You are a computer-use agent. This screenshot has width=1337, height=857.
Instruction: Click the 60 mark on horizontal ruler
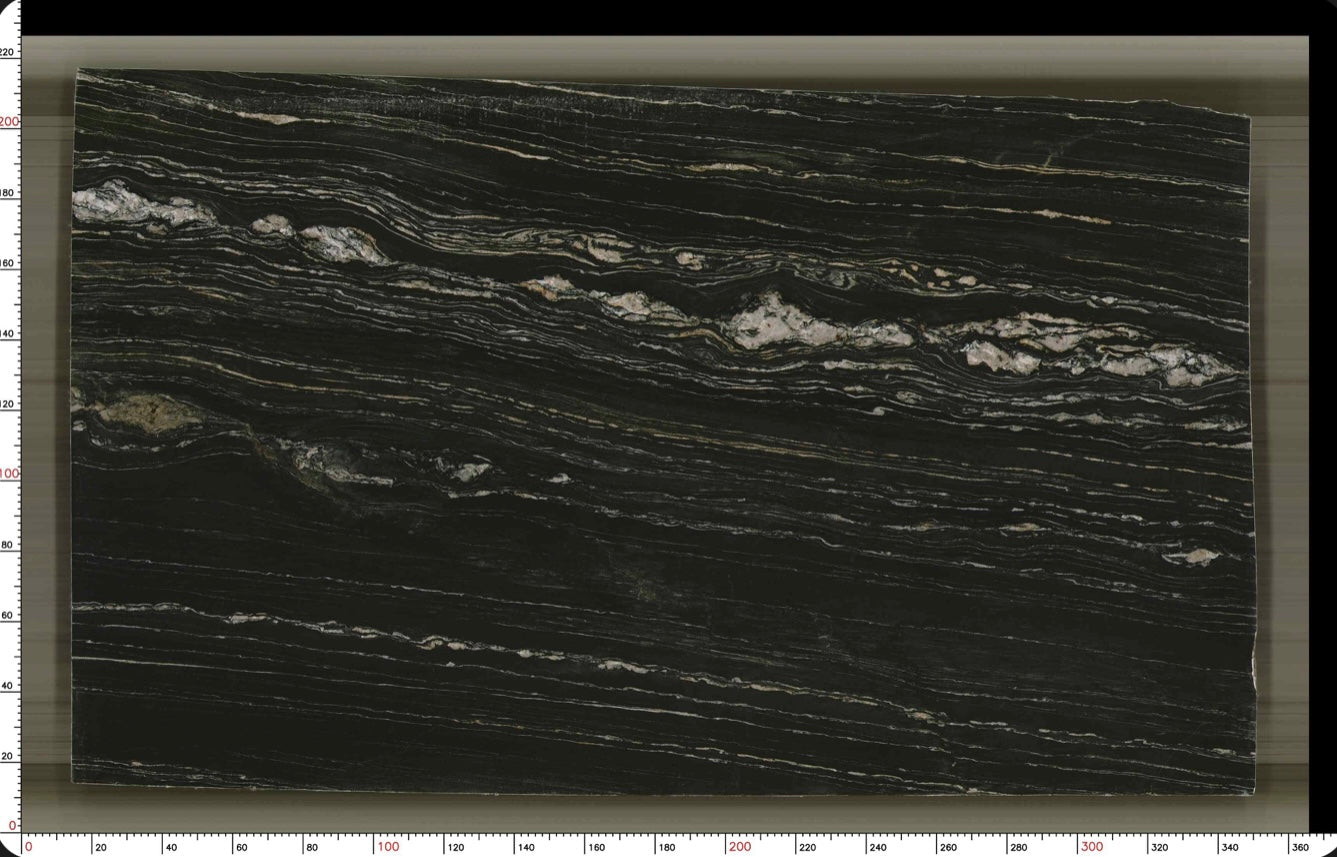[241, 848]
